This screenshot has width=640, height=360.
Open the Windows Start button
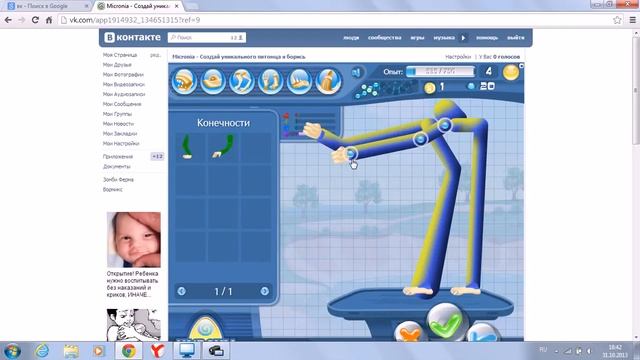coord(12,351)
